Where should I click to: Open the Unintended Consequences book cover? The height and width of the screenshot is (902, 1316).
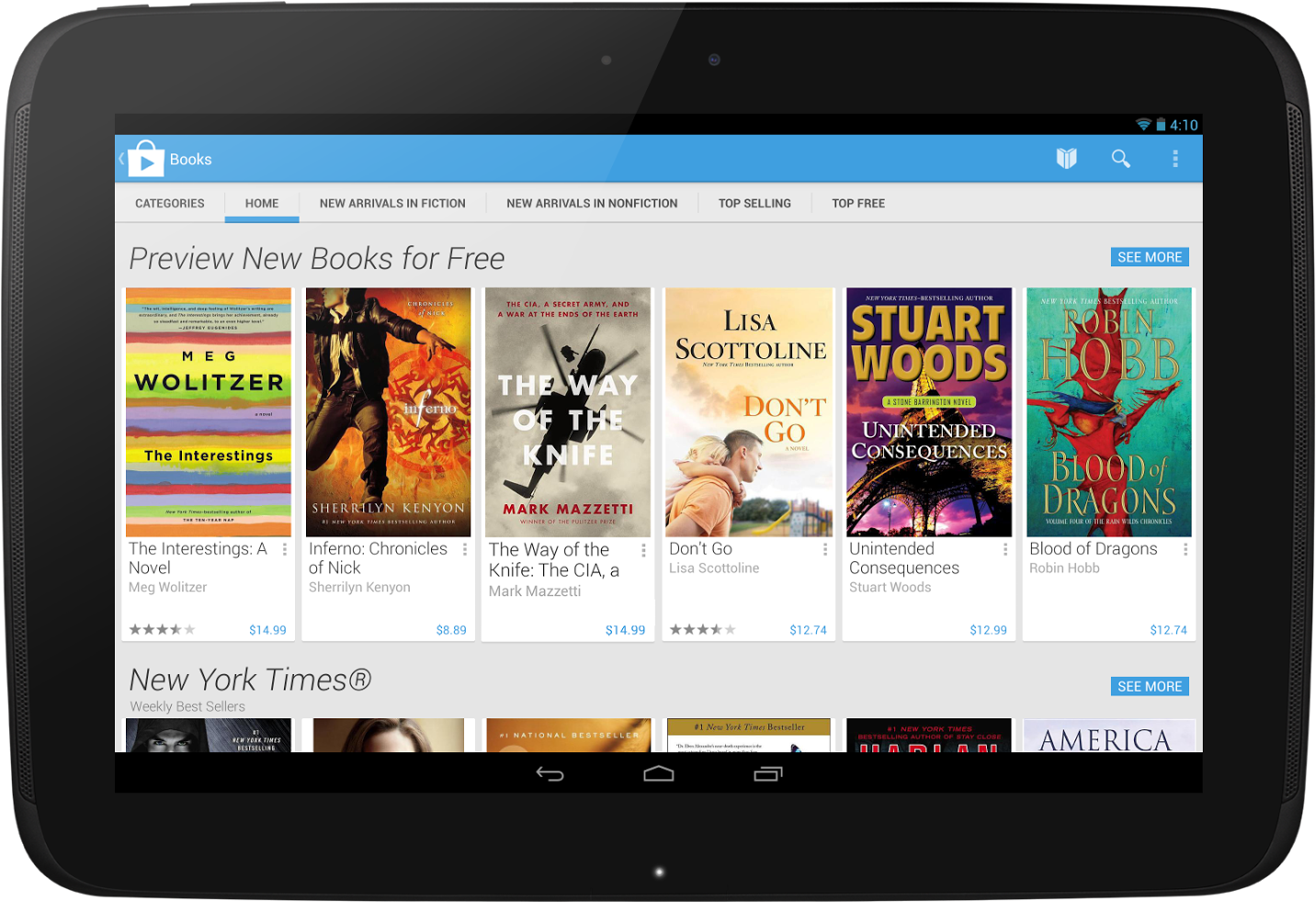tap(929, 412)
